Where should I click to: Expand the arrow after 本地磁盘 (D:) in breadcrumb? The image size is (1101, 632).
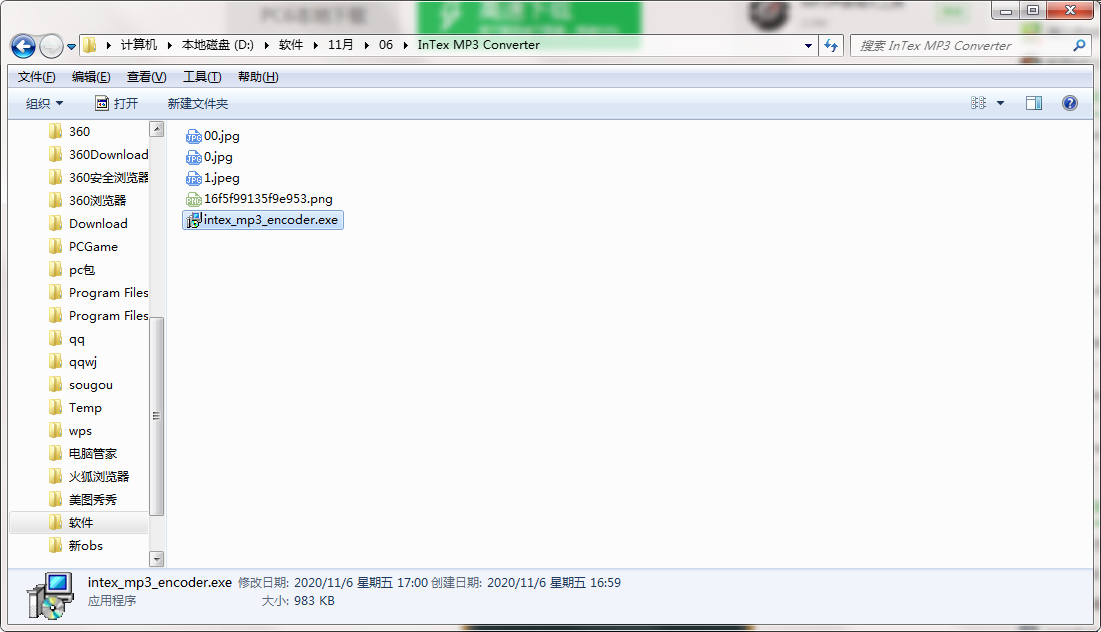(x=267, y=45)
